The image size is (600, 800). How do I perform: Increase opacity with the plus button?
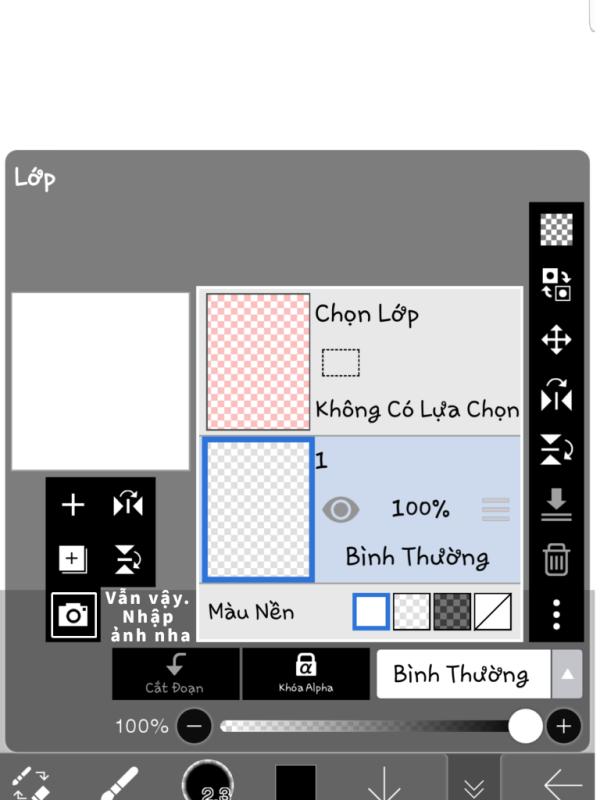coord(563,726)
